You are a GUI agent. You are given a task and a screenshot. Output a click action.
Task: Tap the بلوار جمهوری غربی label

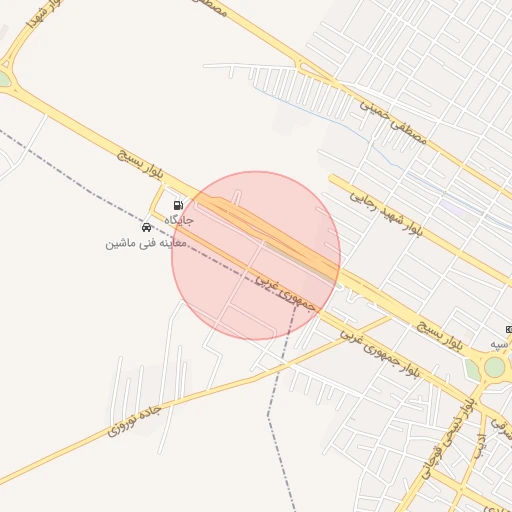[x=380, y=354]
